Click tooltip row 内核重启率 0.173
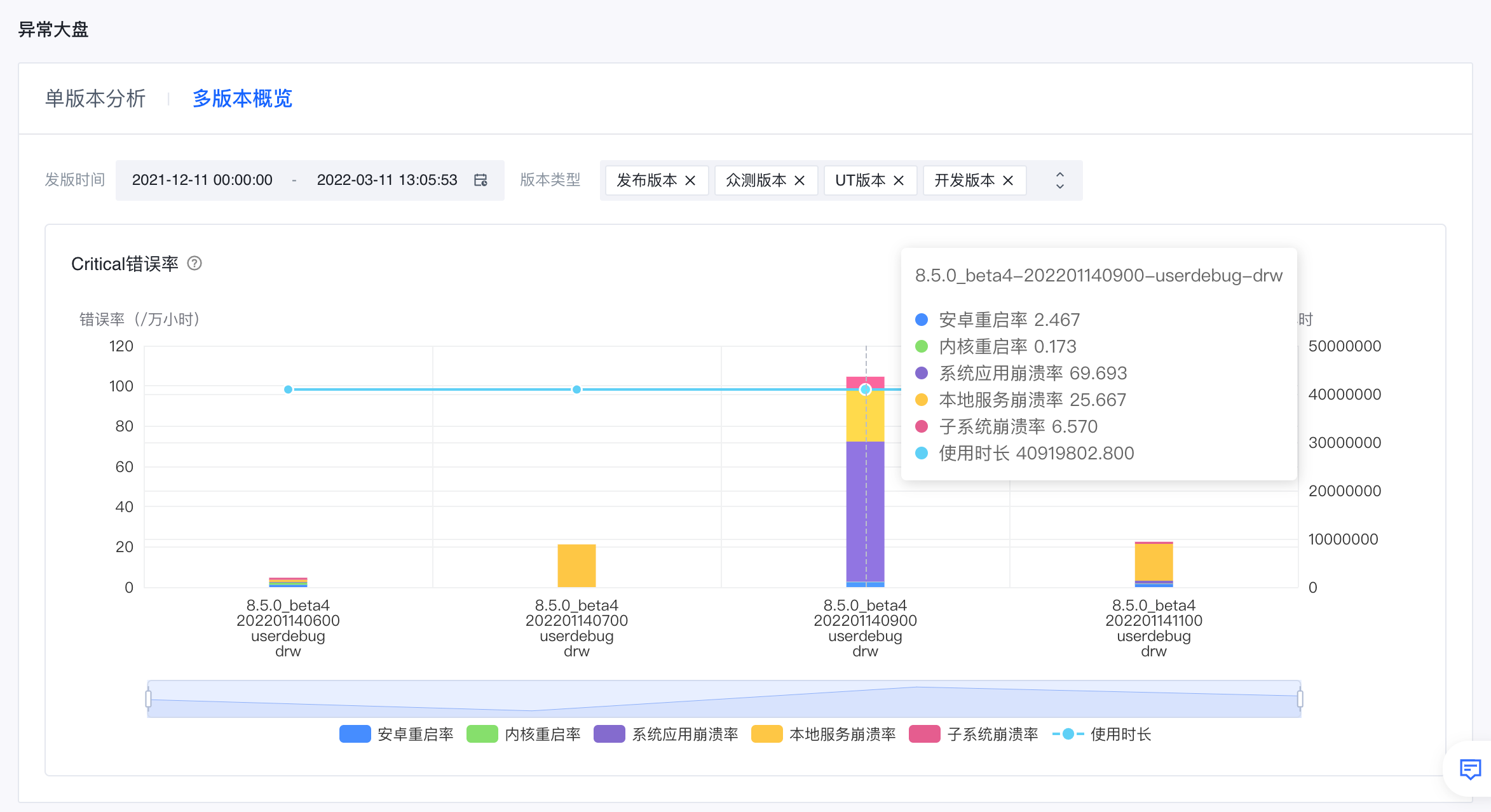 point(996,346)
